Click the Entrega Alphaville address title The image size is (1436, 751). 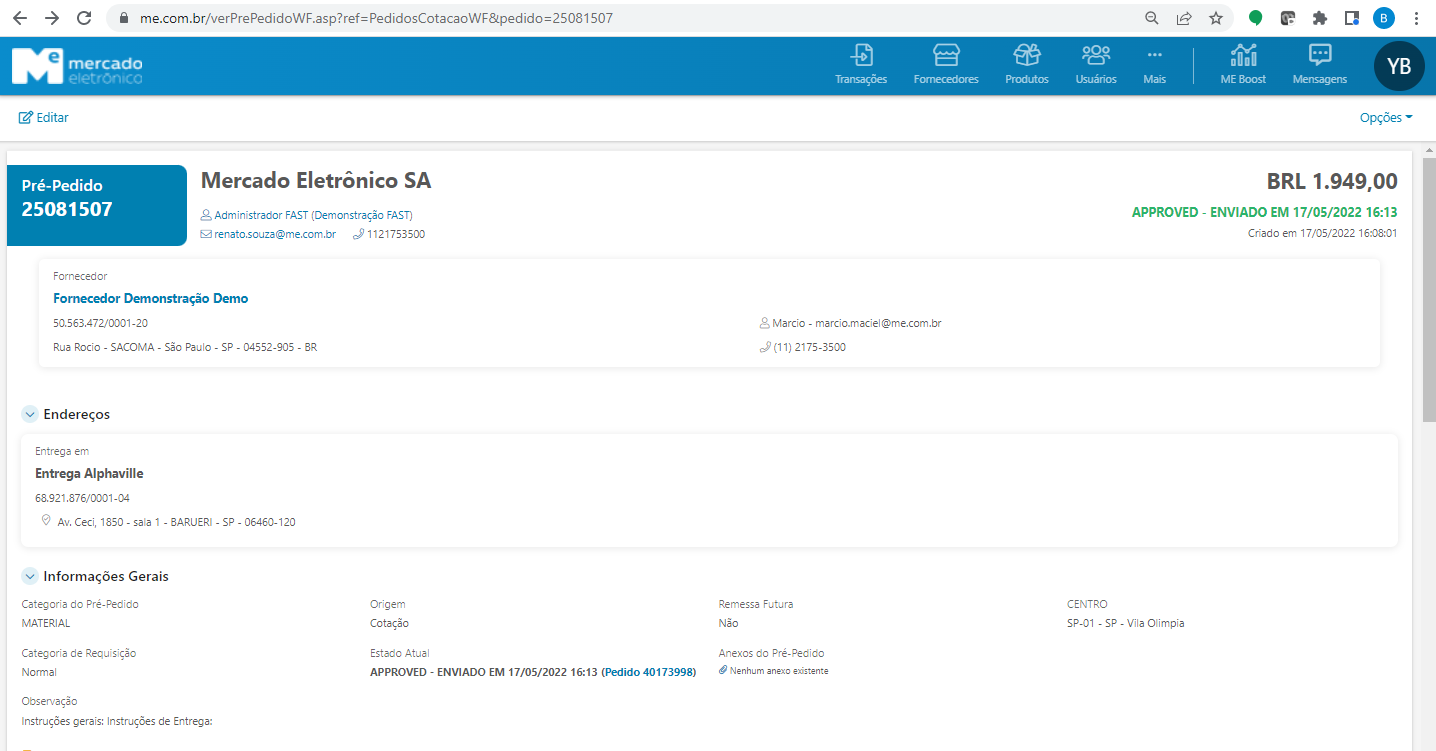(x=89, y=473)
